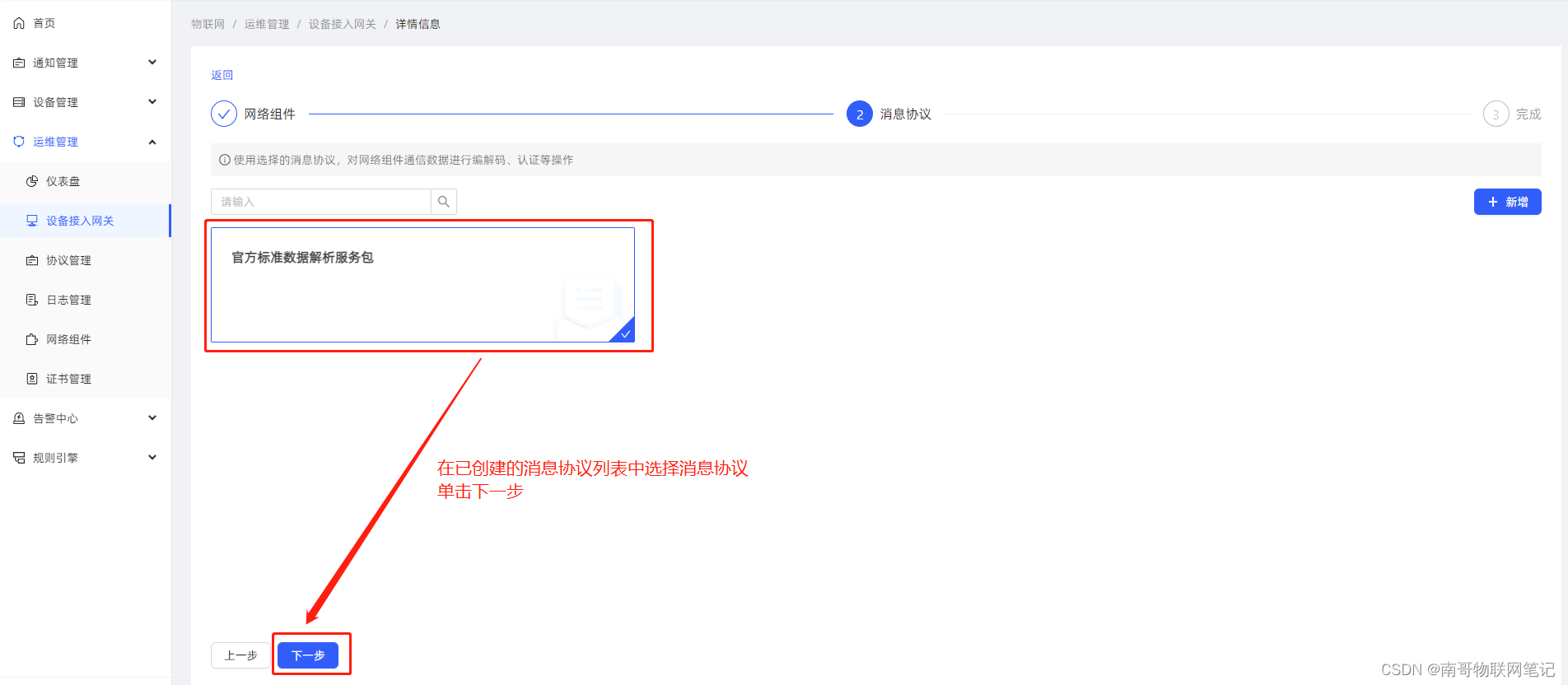Image resolution: width=1568 pixels, height=685 pixels.
Task: Click the 运维管理 sidebar icon
Action: (19, 142)
